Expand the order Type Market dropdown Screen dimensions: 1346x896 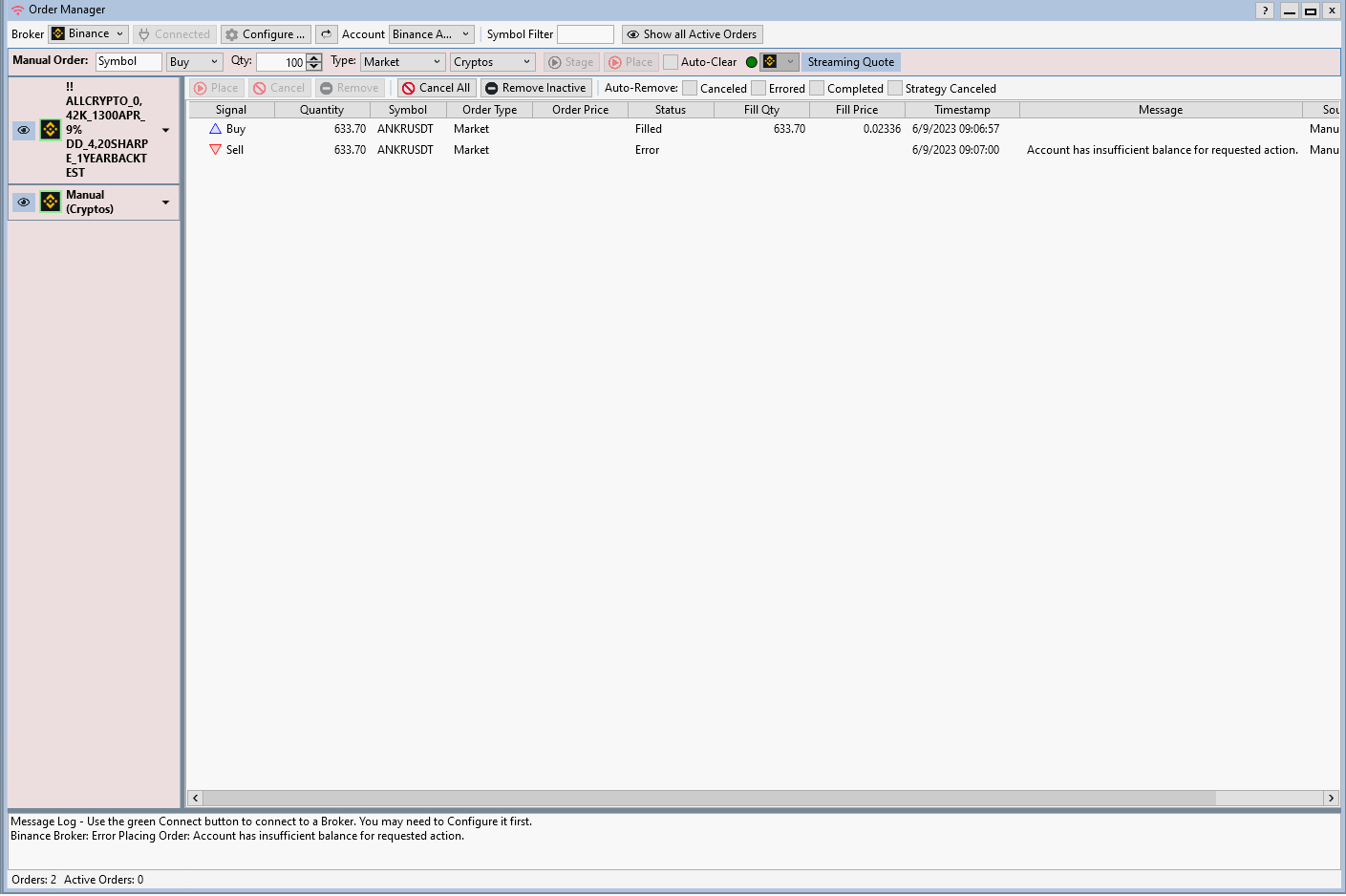click(402, 62)
